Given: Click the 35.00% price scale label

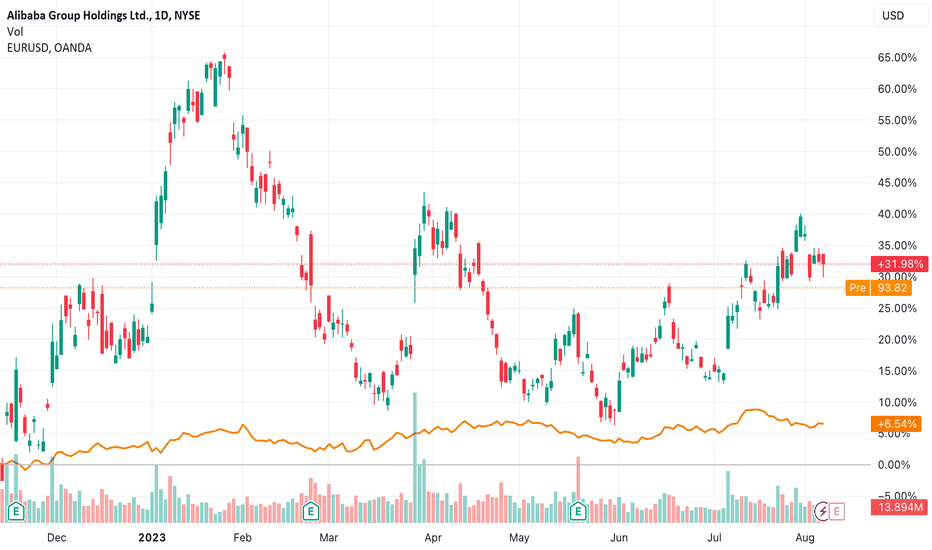Looking at the screenshot, I should [x=897, y=246].
